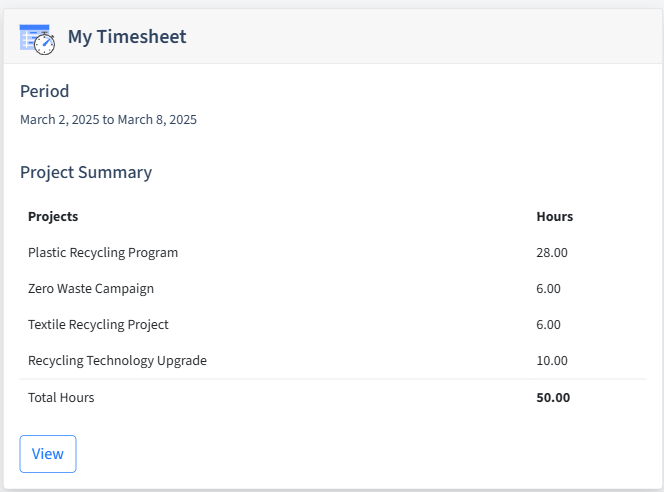Click the Projects column header
The width and height of the screenshot is (664, 492).
click(53, 216)
